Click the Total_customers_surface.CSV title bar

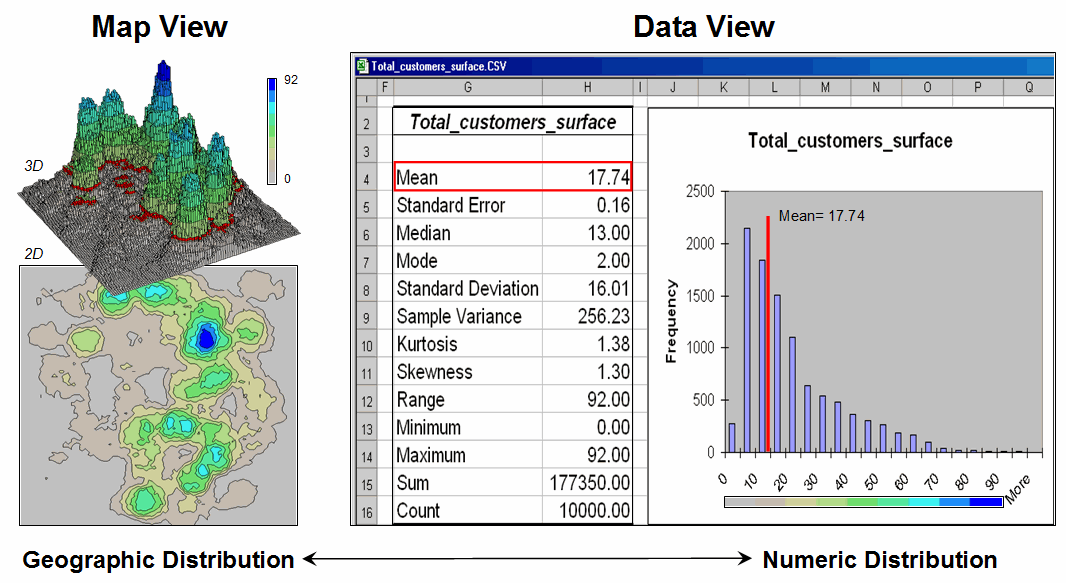click(700, 67)
